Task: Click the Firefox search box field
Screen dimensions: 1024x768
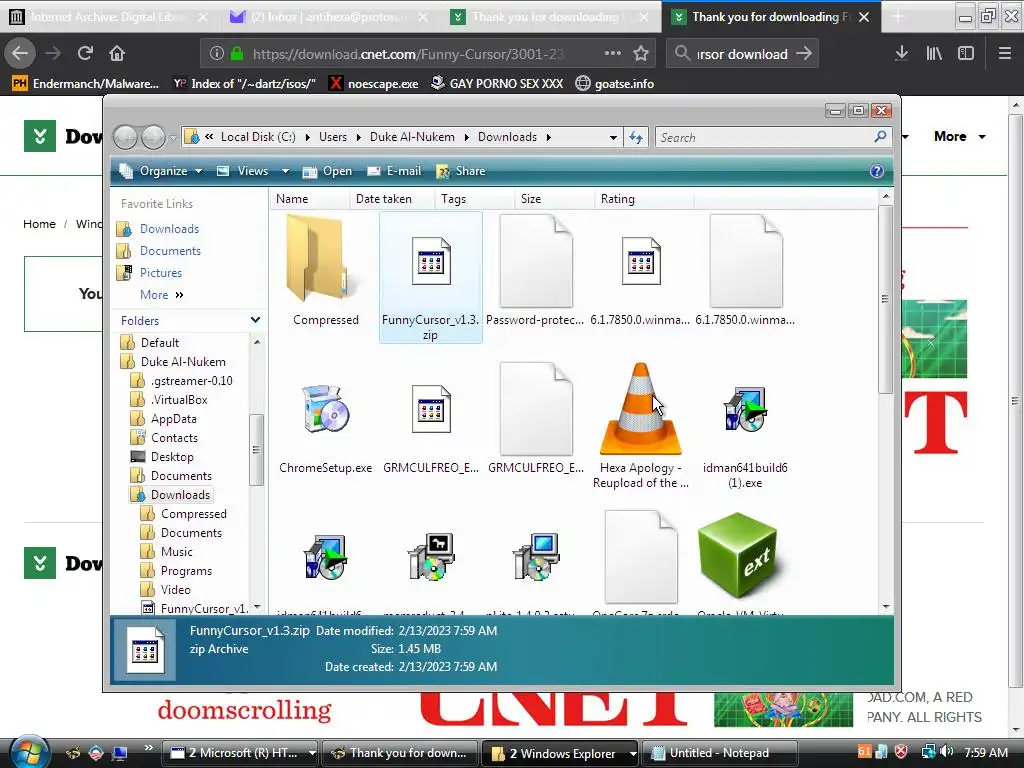Action: 741,54
